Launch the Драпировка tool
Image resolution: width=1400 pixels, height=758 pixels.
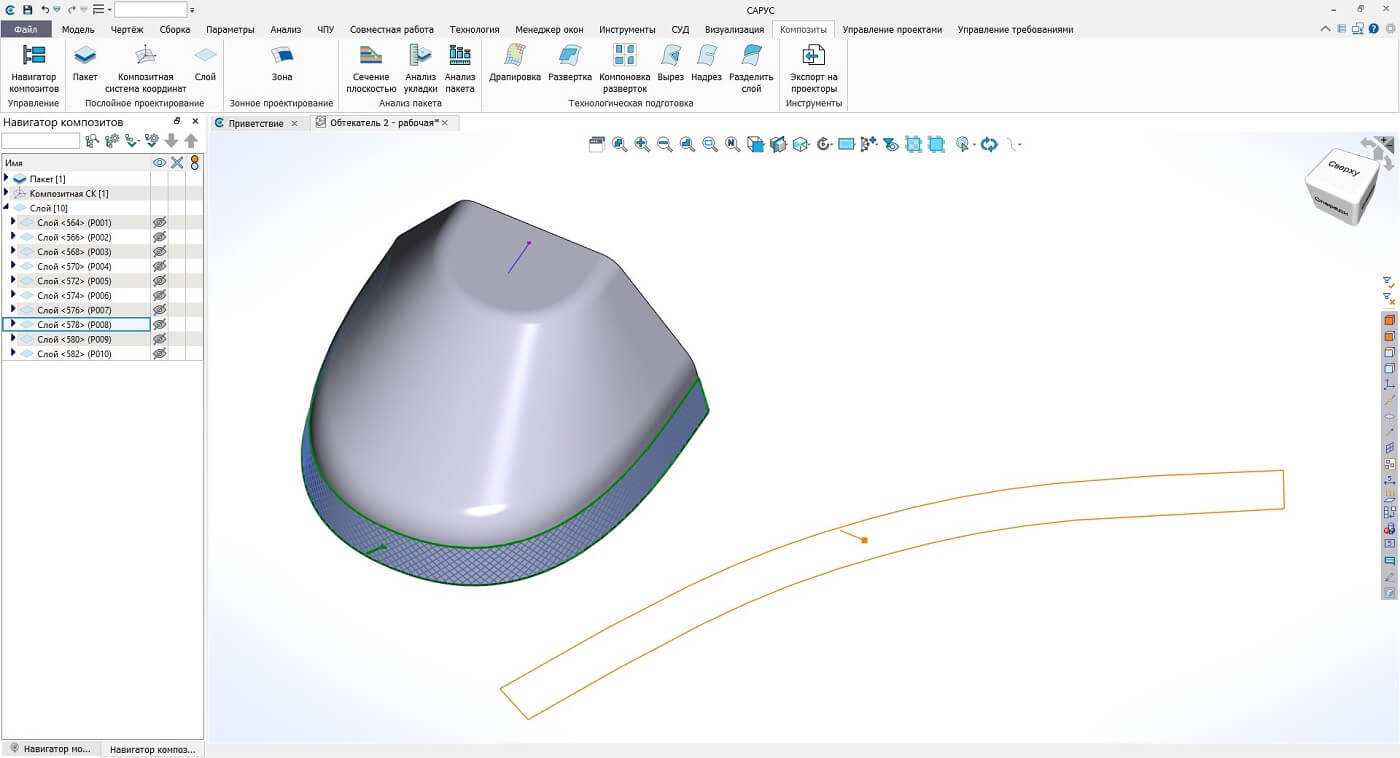pyautogui.click(x=515, y=63)
